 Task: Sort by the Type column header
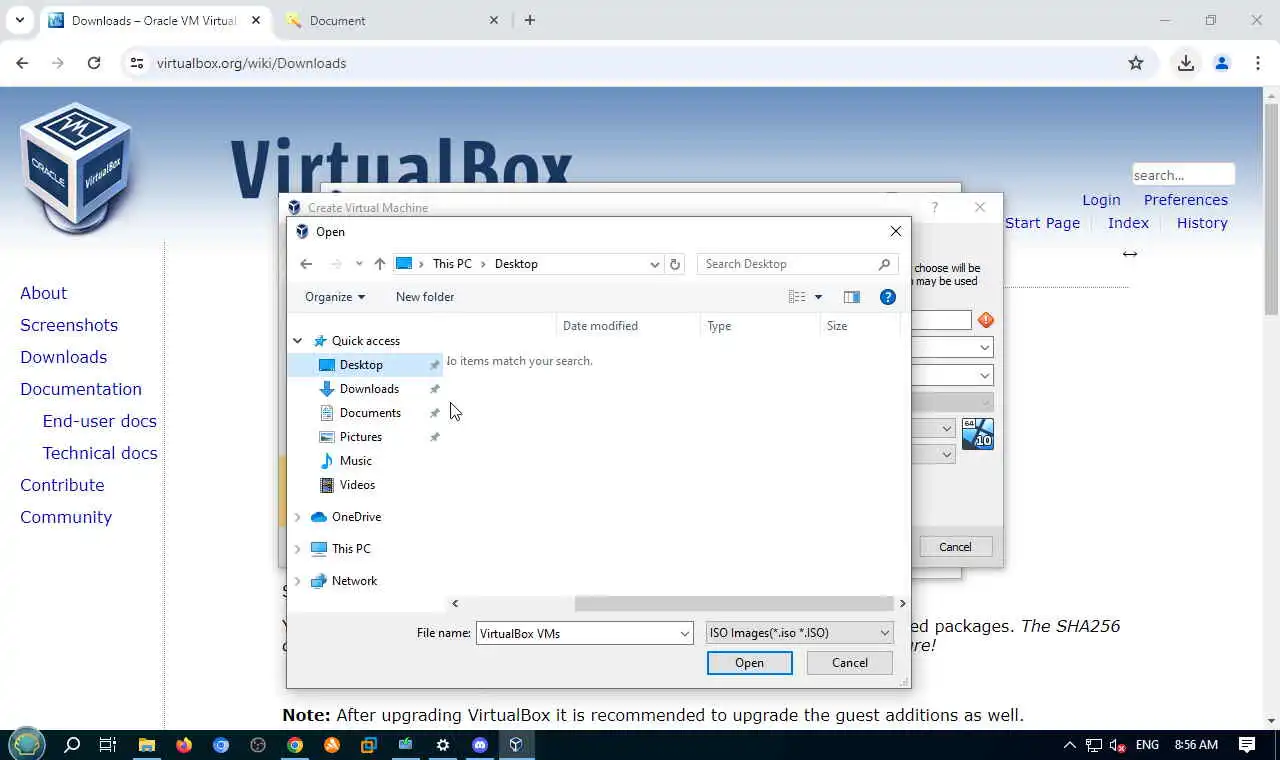tap(760, 326)
